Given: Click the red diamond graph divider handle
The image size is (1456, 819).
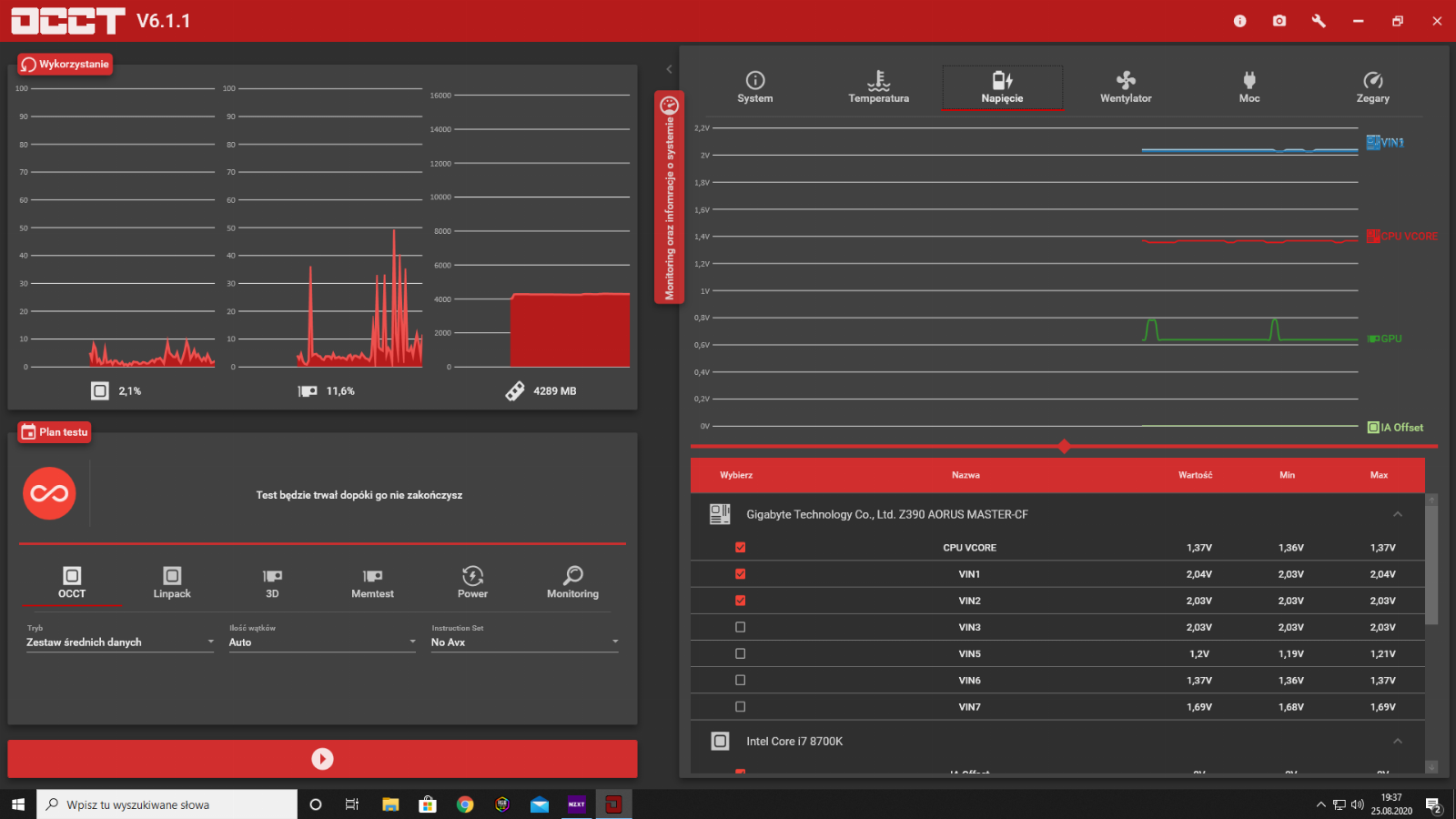Looking at the screenshot, I should click(1064, 446).
